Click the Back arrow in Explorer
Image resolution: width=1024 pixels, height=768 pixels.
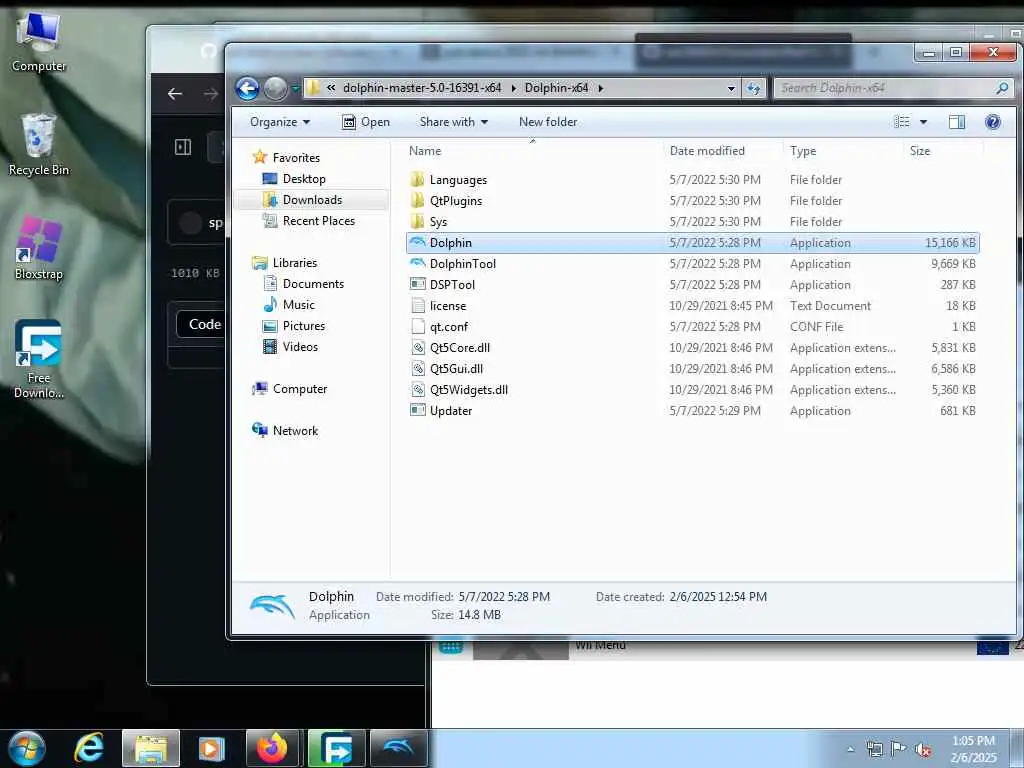(x=248, y=88)
